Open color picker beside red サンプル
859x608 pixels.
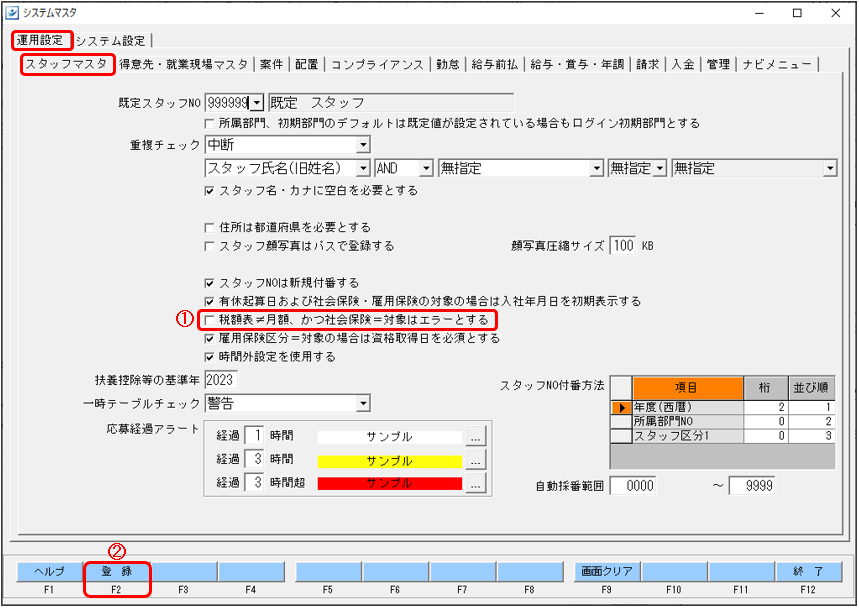[476, 484]
